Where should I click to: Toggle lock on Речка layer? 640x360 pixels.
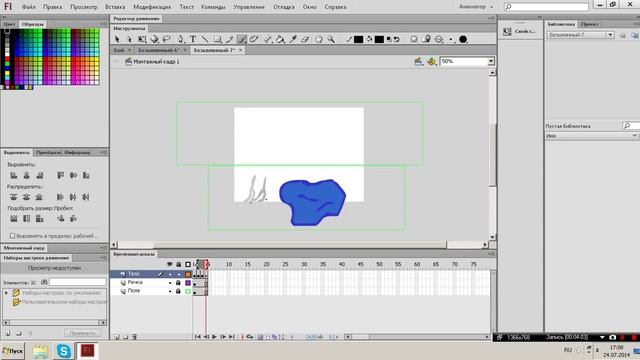[x=178, y=282]
